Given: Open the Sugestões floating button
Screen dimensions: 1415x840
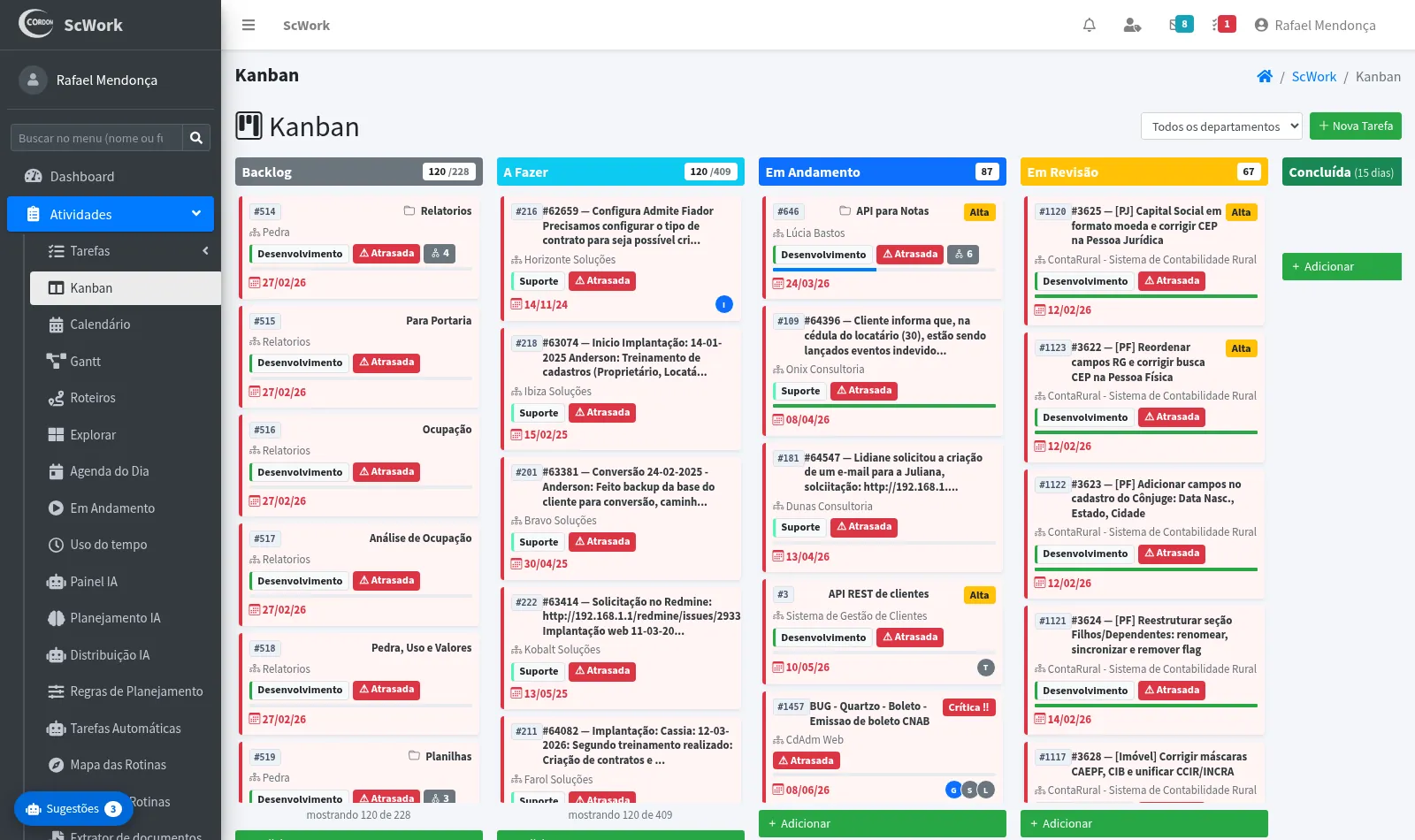Looking at the screenshot, I should [x=73, y=808].
